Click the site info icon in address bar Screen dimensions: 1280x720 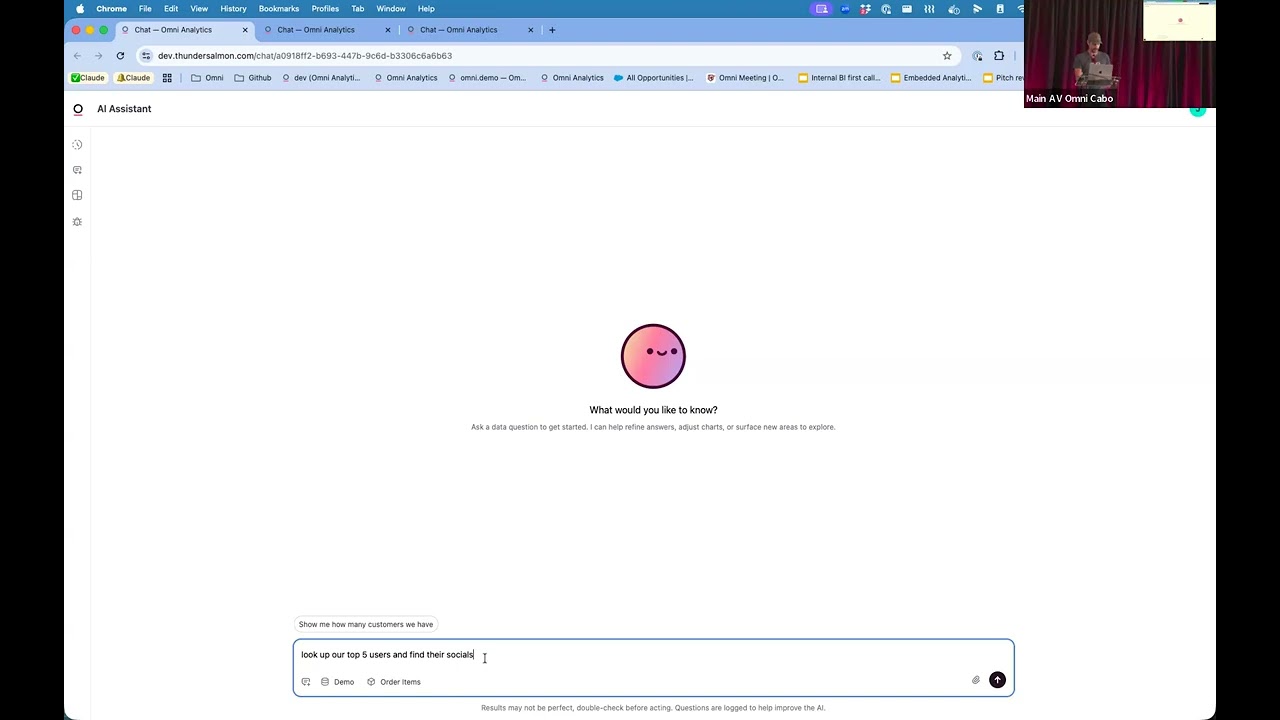[x=146, y=56]
